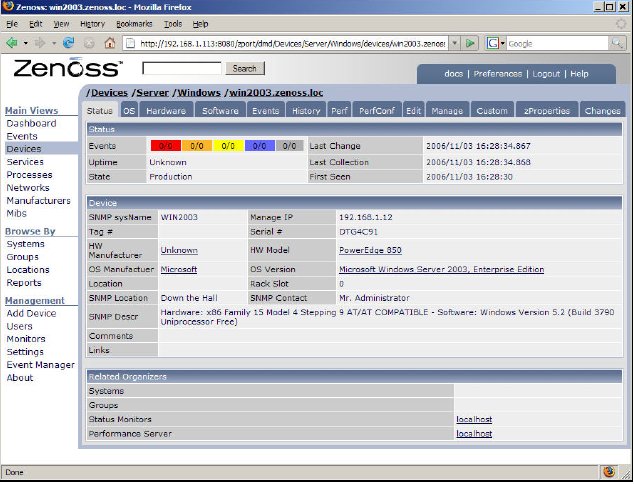The height and width of the screenshot is (484, 634).
Task: Click the Firefox Back arrow button
Action: point(12,42)
